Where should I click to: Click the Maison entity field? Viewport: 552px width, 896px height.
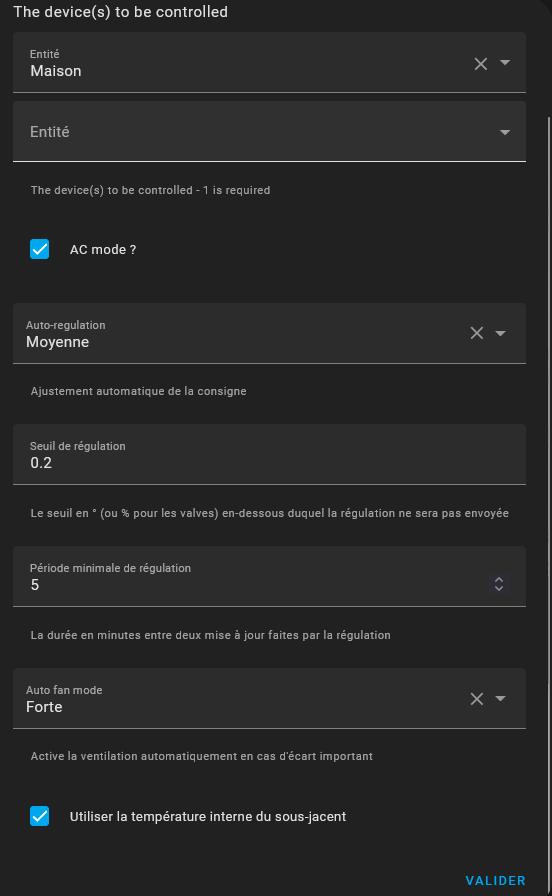pos(269,62)
